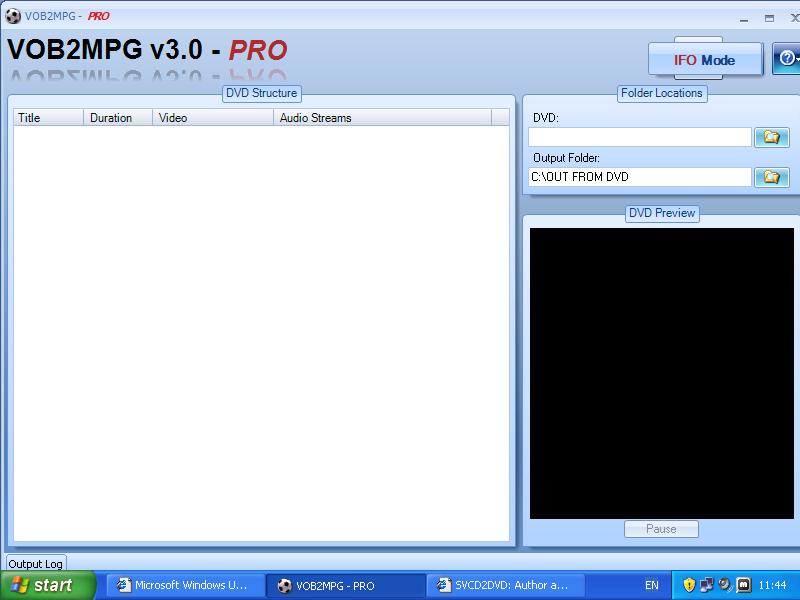Screen dimensions: 800x600
Task: Switch to SVCD2DVD: Author taskbar window
Action: (x=506, y=585)
